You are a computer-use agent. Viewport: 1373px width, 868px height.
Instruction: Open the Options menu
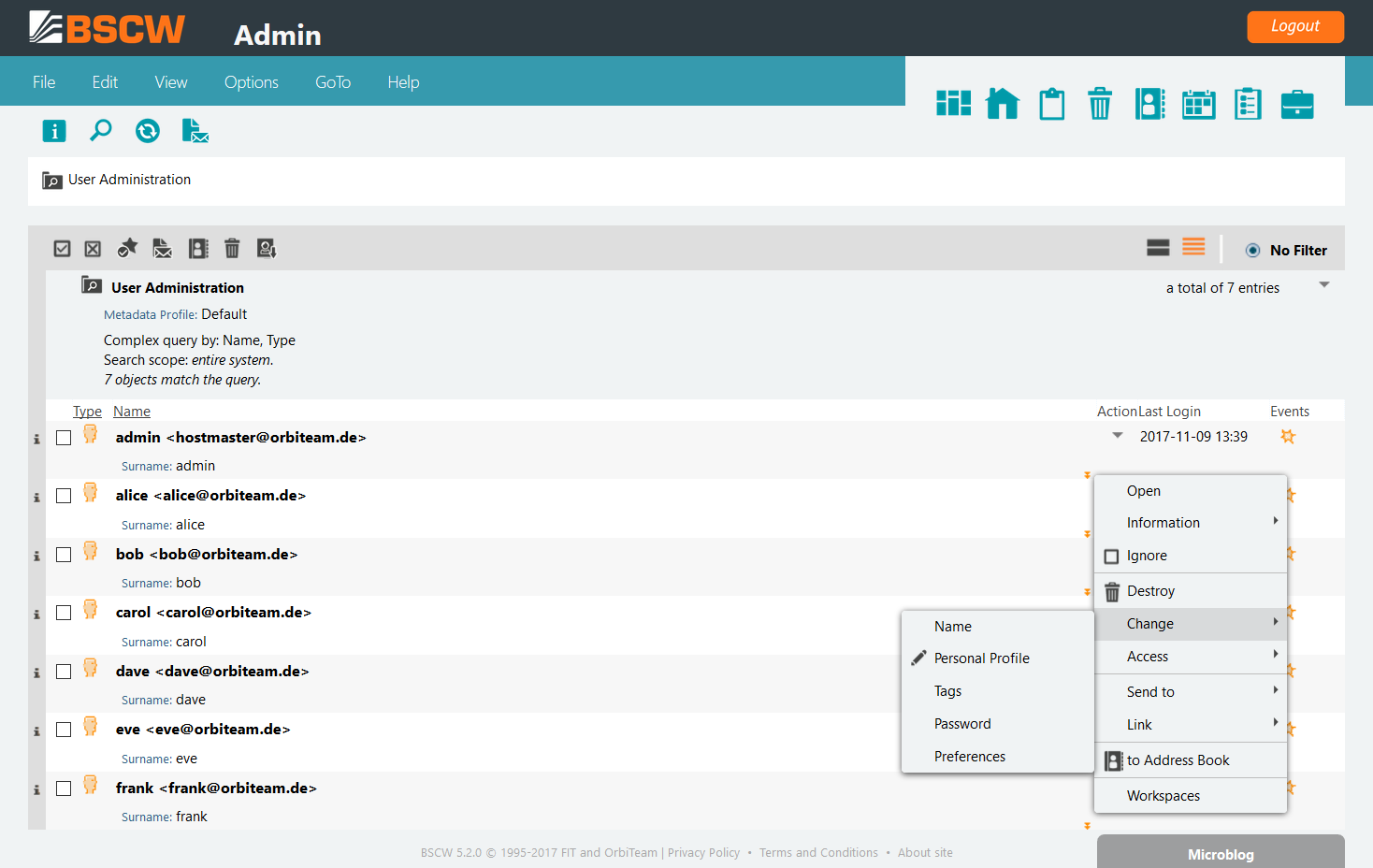click(x=252, y=82)
